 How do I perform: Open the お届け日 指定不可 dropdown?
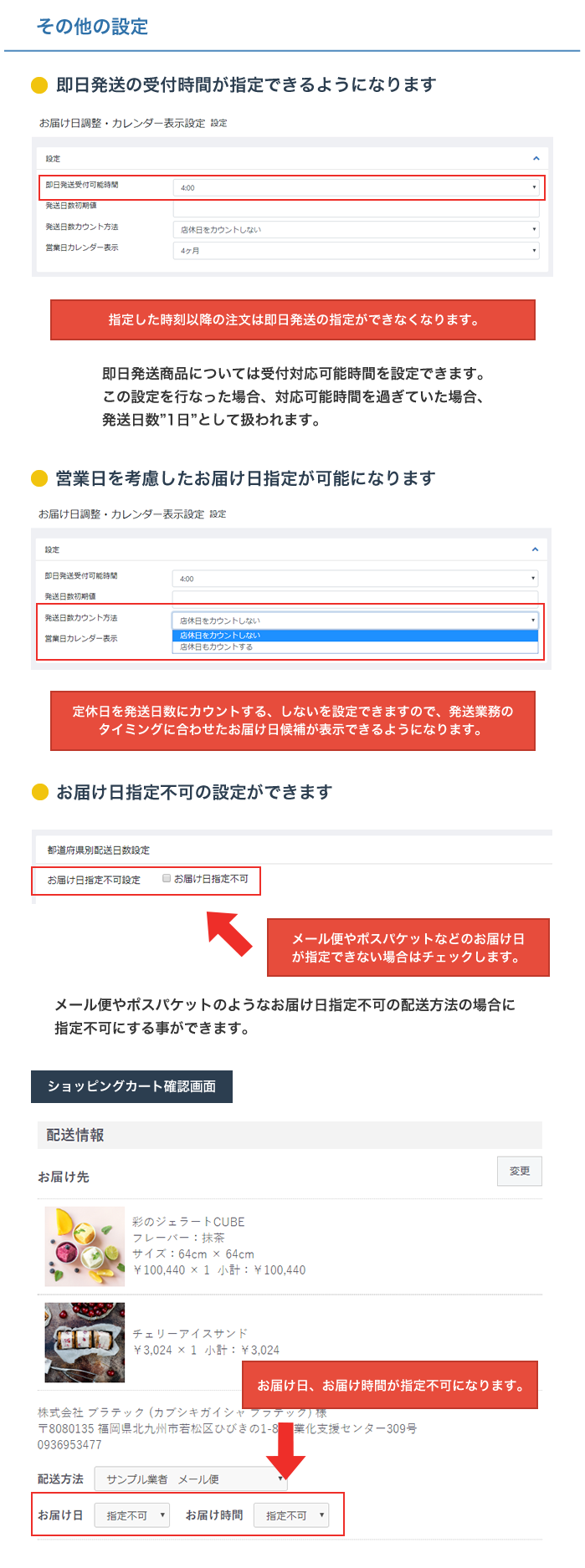pos(132,1514)
